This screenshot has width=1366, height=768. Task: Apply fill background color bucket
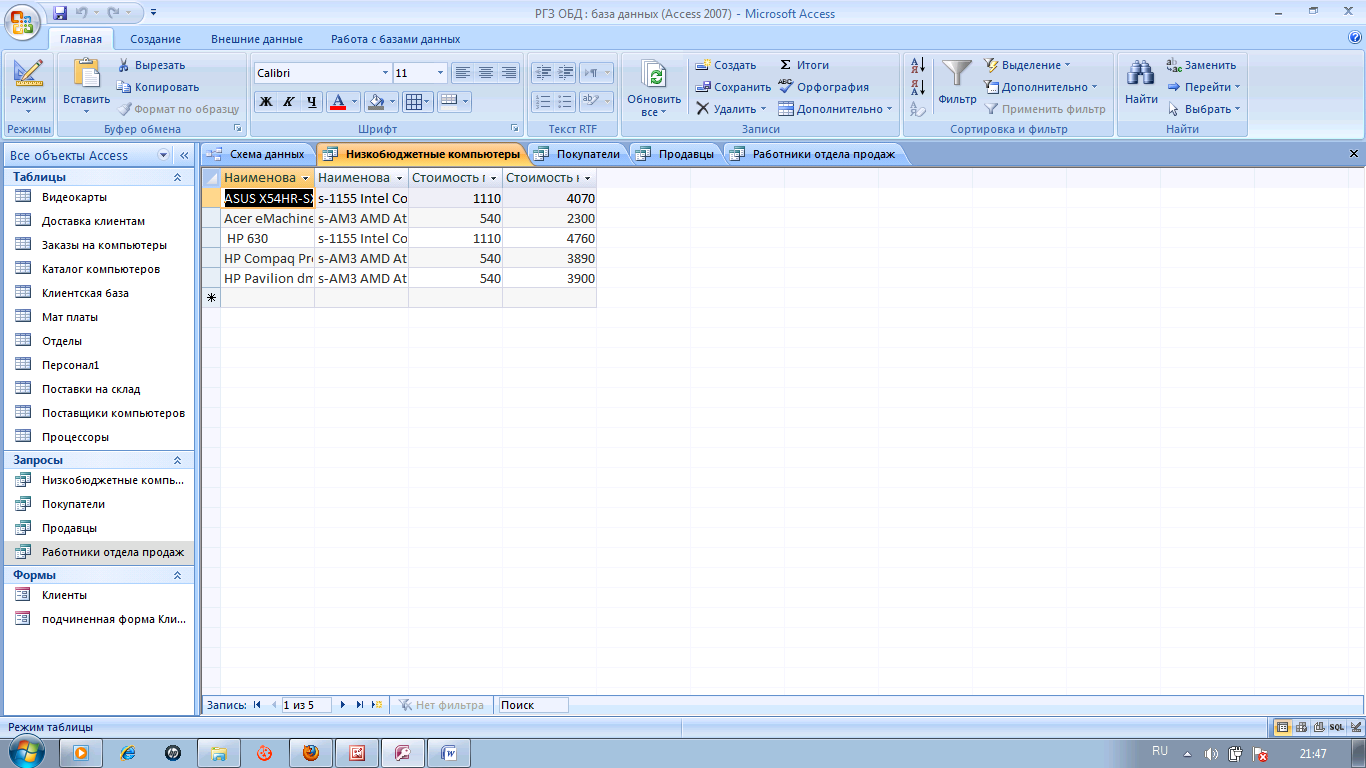(x=375, y=102)
